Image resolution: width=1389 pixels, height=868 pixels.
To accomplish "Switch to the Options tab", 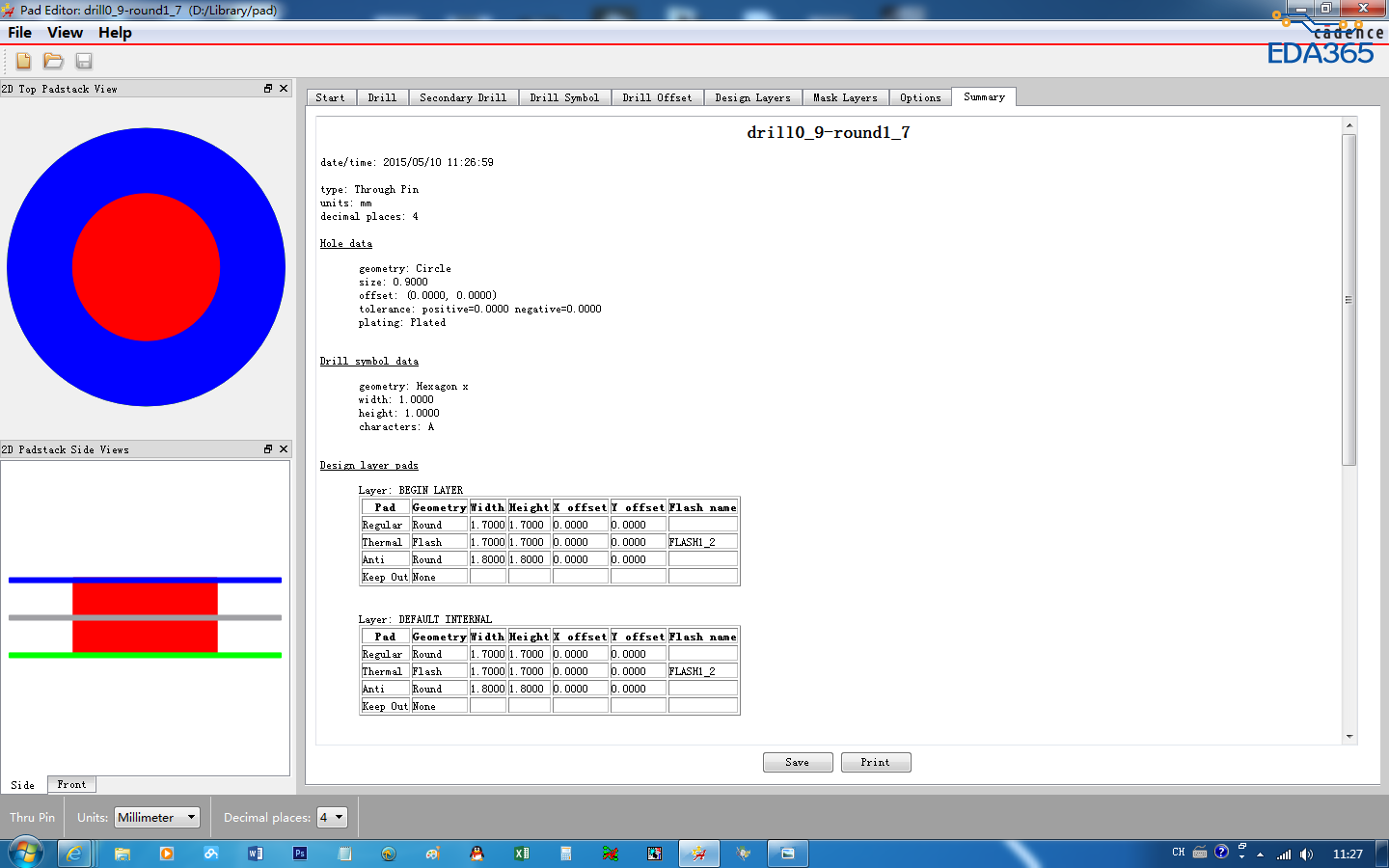I will tap(920, 97).
